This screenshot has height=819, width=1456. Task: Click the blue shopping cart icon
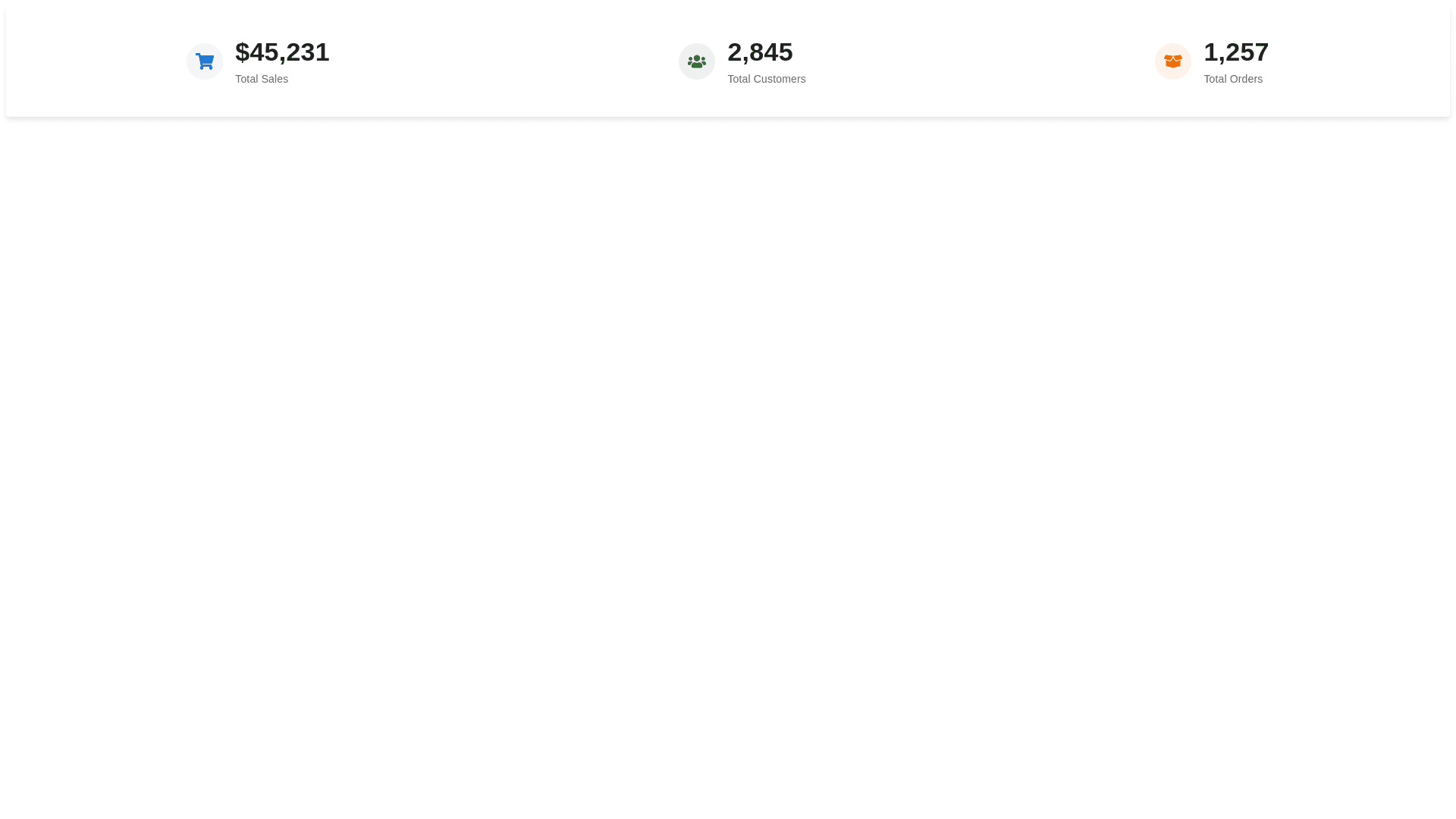point(205,61)
